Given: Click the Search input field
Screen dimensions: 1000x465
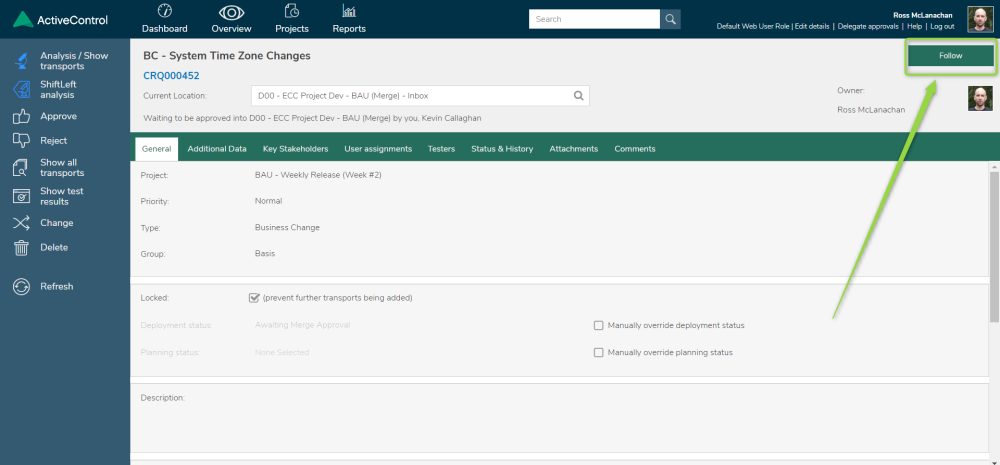Looking at the screenshot, I should [594, 19].
